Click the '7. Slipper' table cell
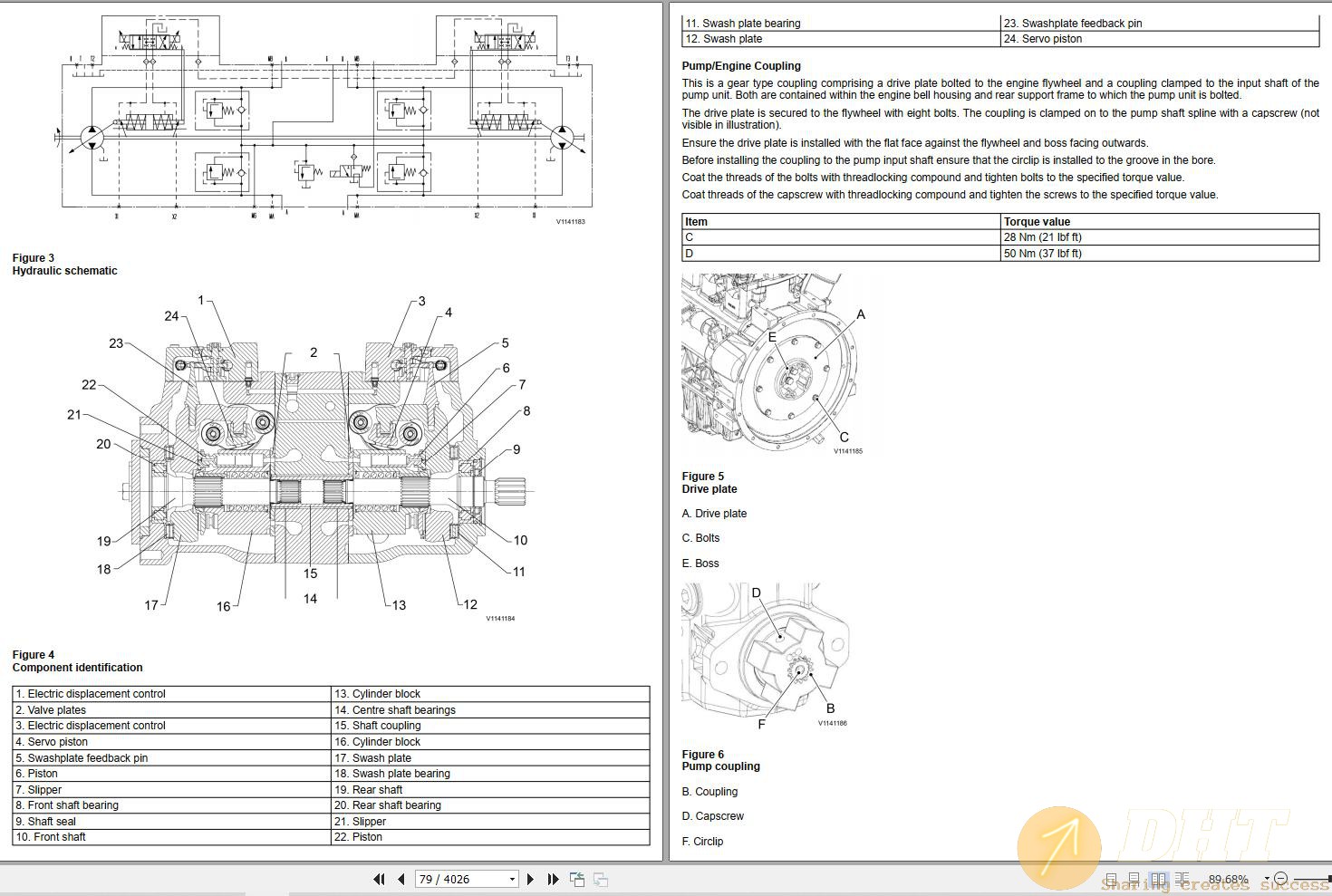The image size is (1332, 896). [171, 790]
